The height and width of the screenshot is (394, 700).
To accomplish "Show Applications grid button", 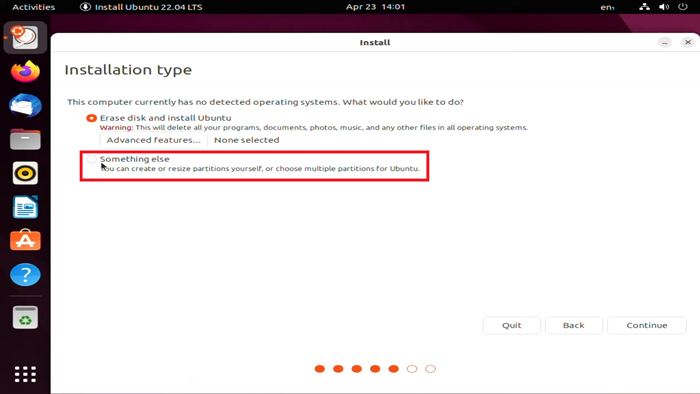I will click(x=25, y=374).
